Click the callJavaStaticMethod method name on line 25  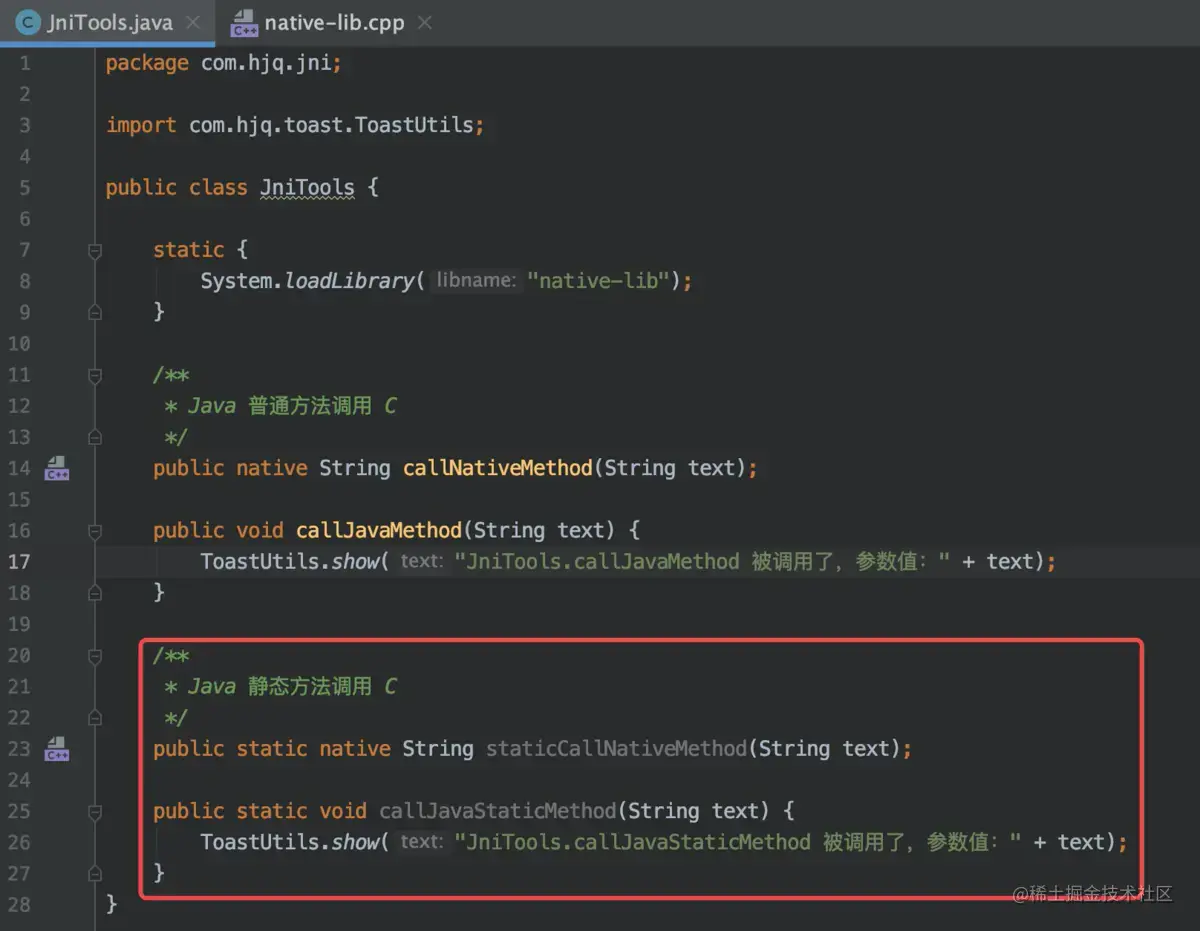(497, 811)
